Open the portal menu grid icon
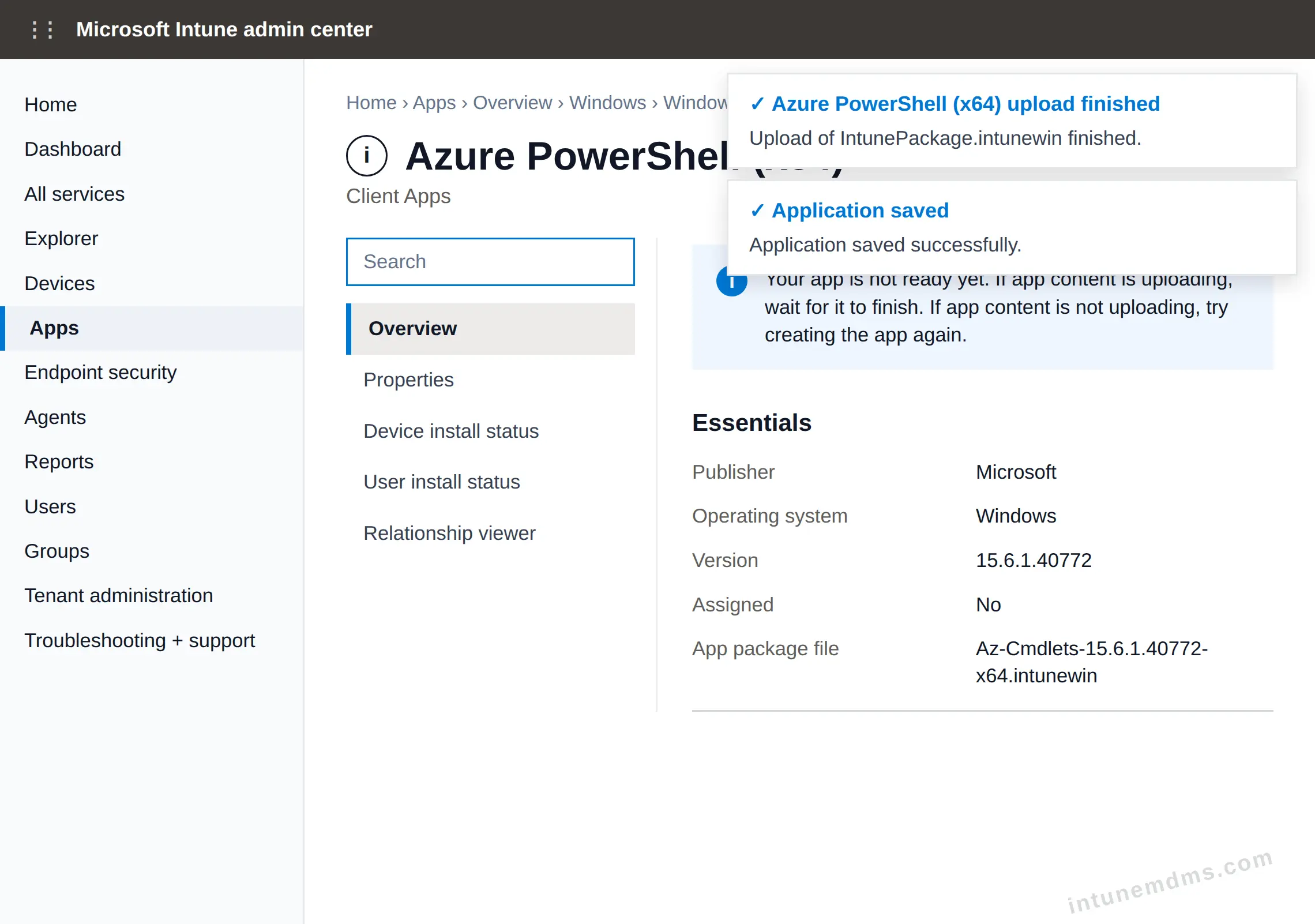Image resolution: width=1315 pixels, height=924 pixels. tap(42, 29)
